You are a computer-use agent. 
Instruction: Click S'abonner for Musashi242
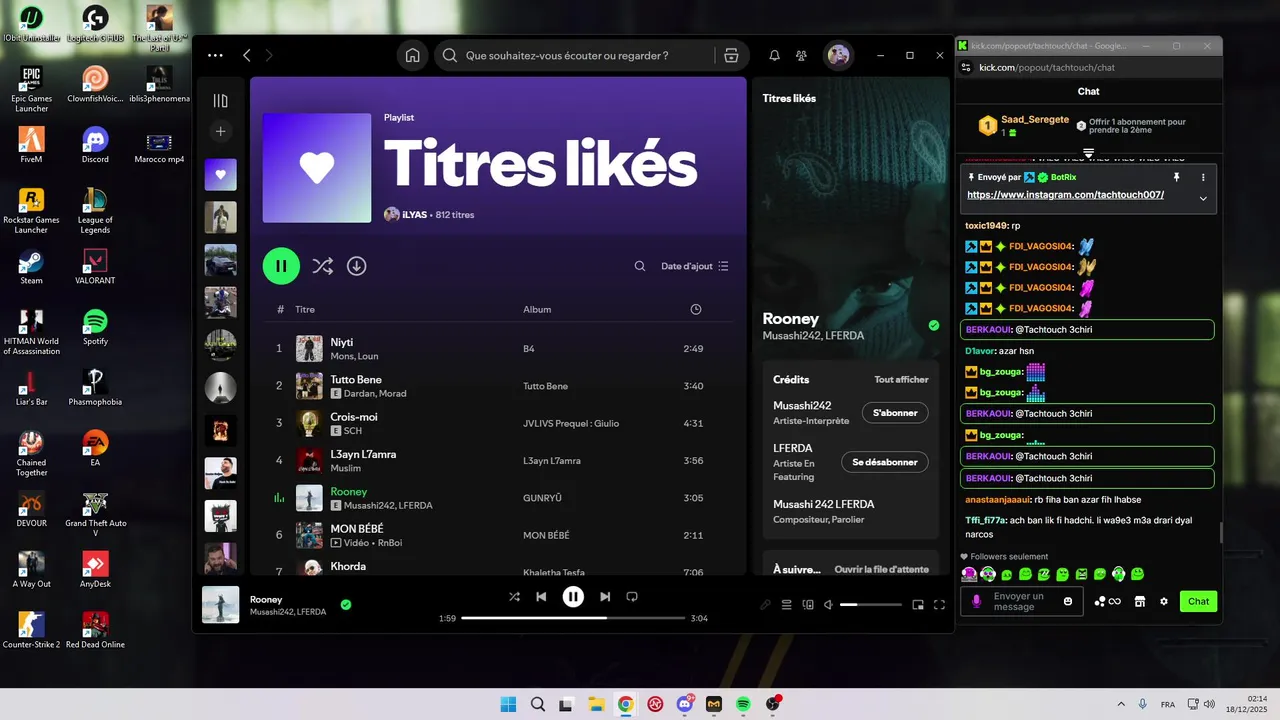click(895, 413)
